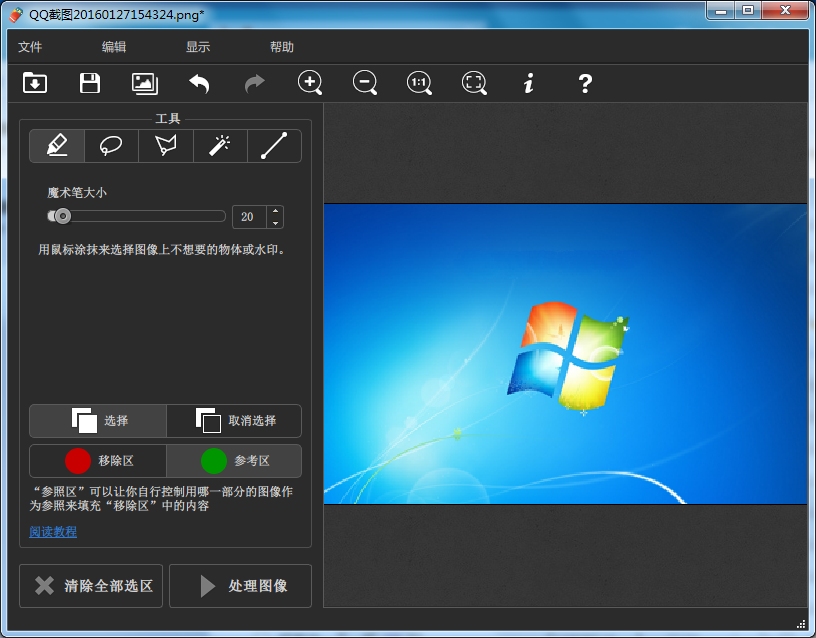The image size is (816, 638).
Task: Click 清除全部选区 button
Action: point(91,585)
